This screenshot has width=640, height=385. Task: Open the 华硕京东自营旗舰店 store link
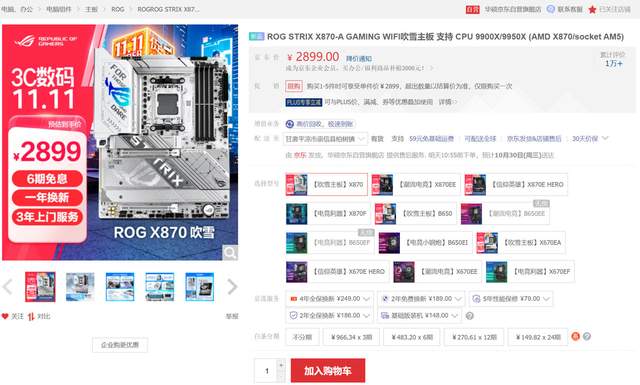tap(513, 9)
